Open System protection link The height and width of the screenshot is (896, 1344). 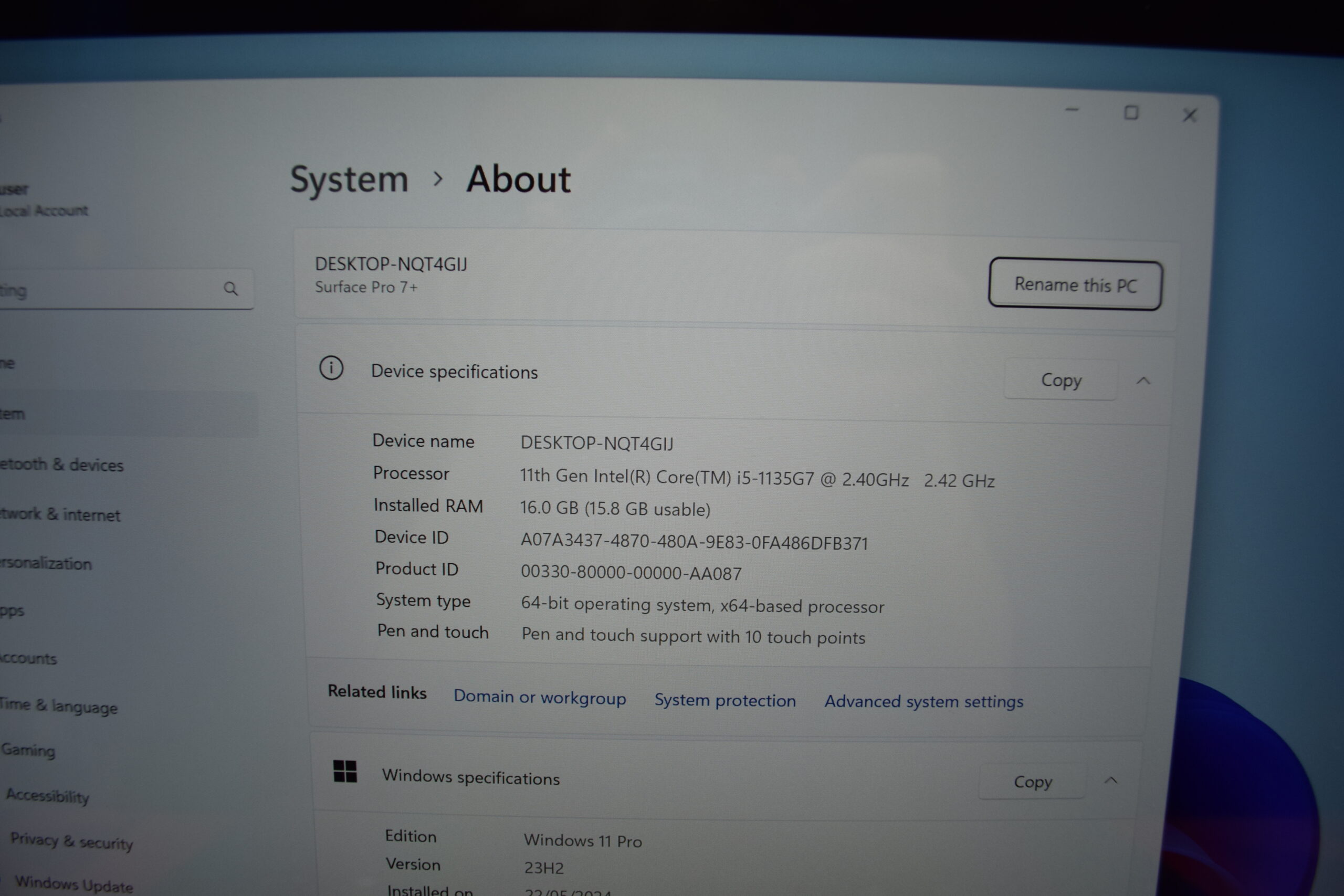tap(725, 700)
